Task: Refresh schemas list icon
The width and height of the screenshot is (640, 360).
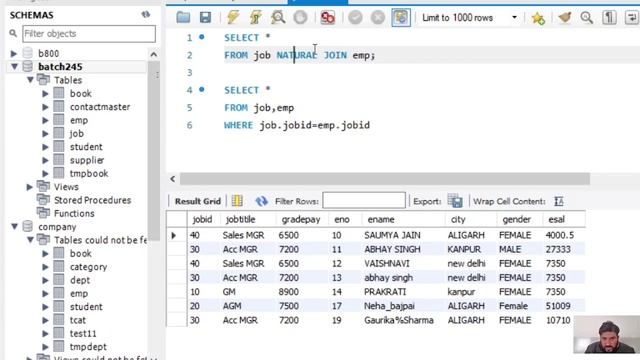Action: (146, 15)
